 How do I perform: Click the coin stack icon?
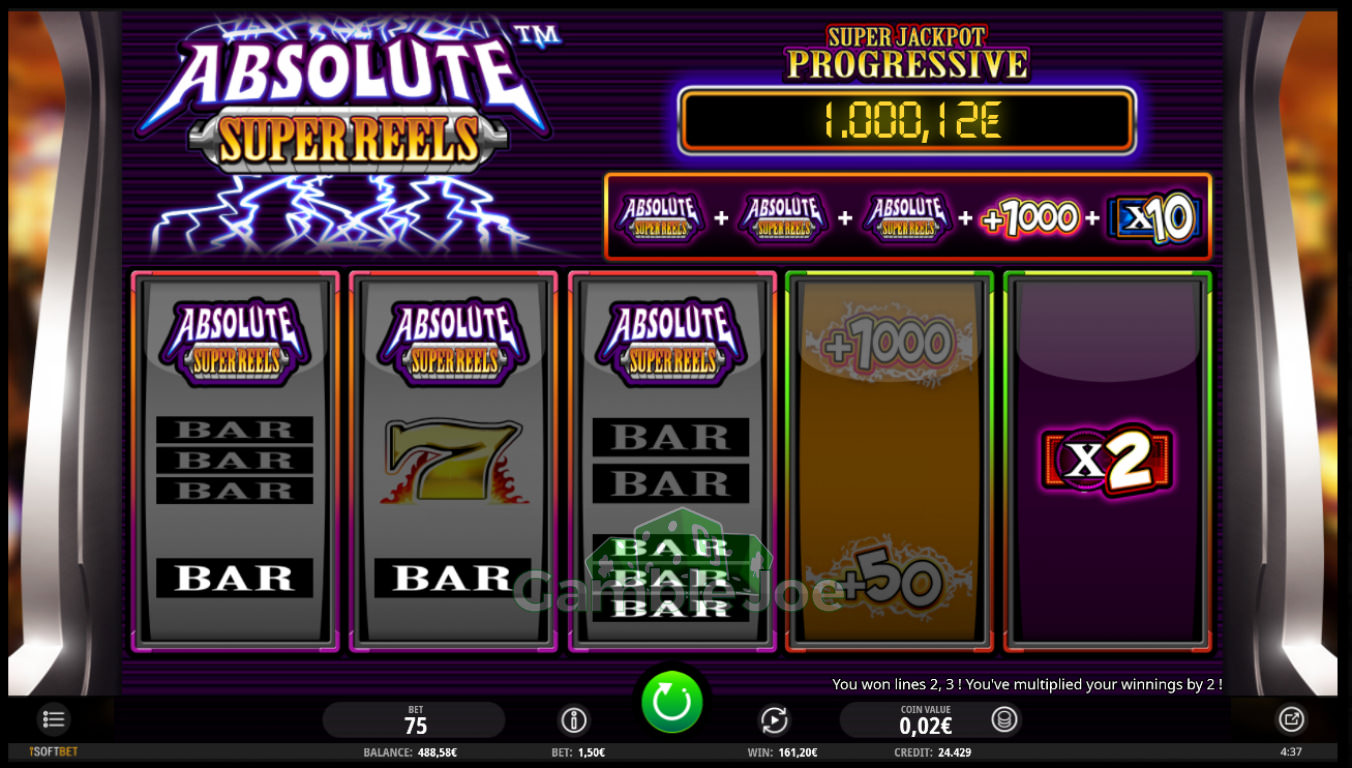(x=1005, y=720)
